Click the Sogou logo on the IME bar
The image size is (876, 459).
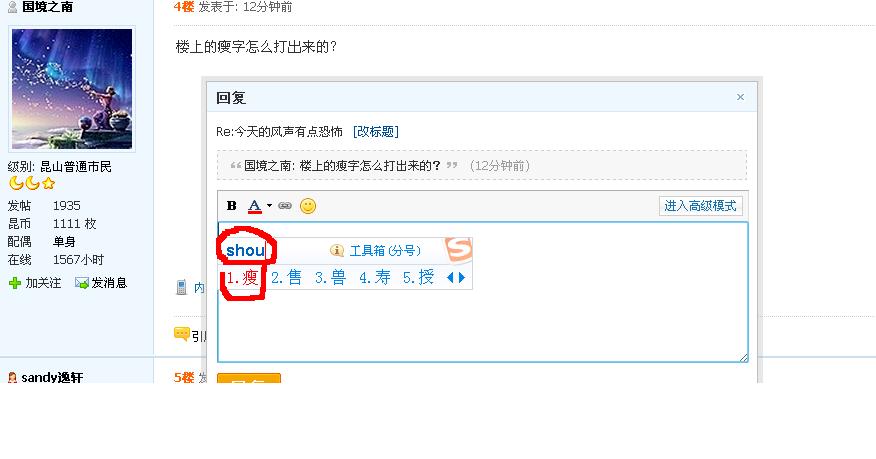click(x=459, y=250)
